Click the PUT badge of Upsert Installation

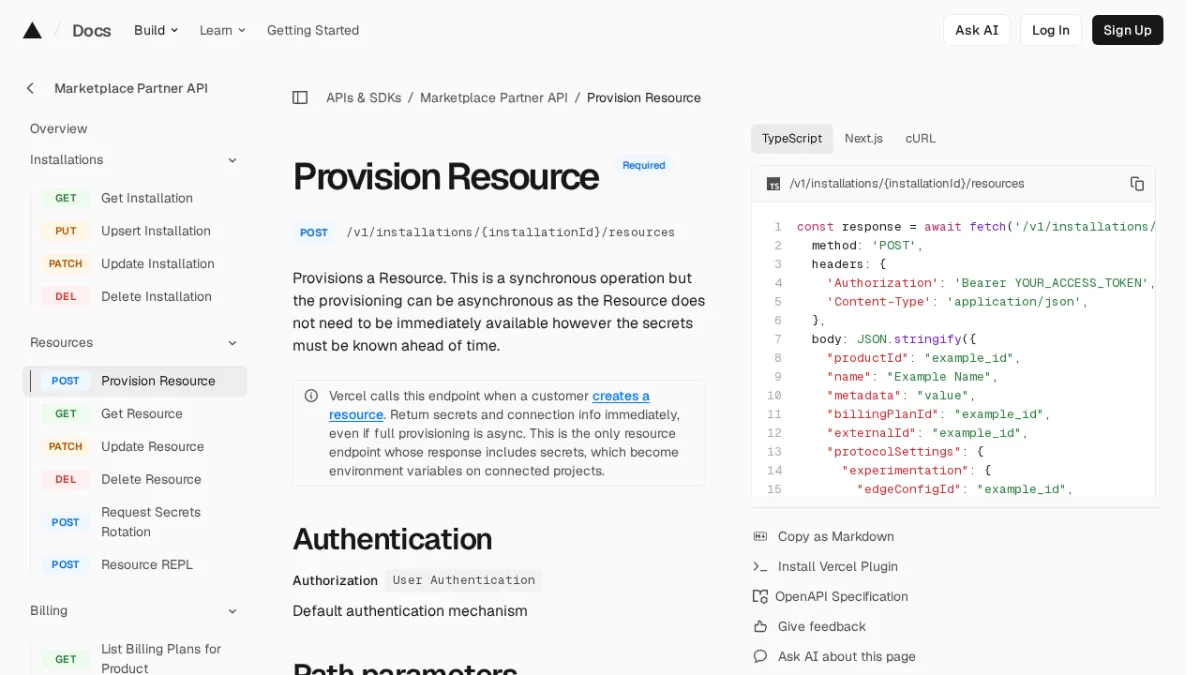(66, 231)
